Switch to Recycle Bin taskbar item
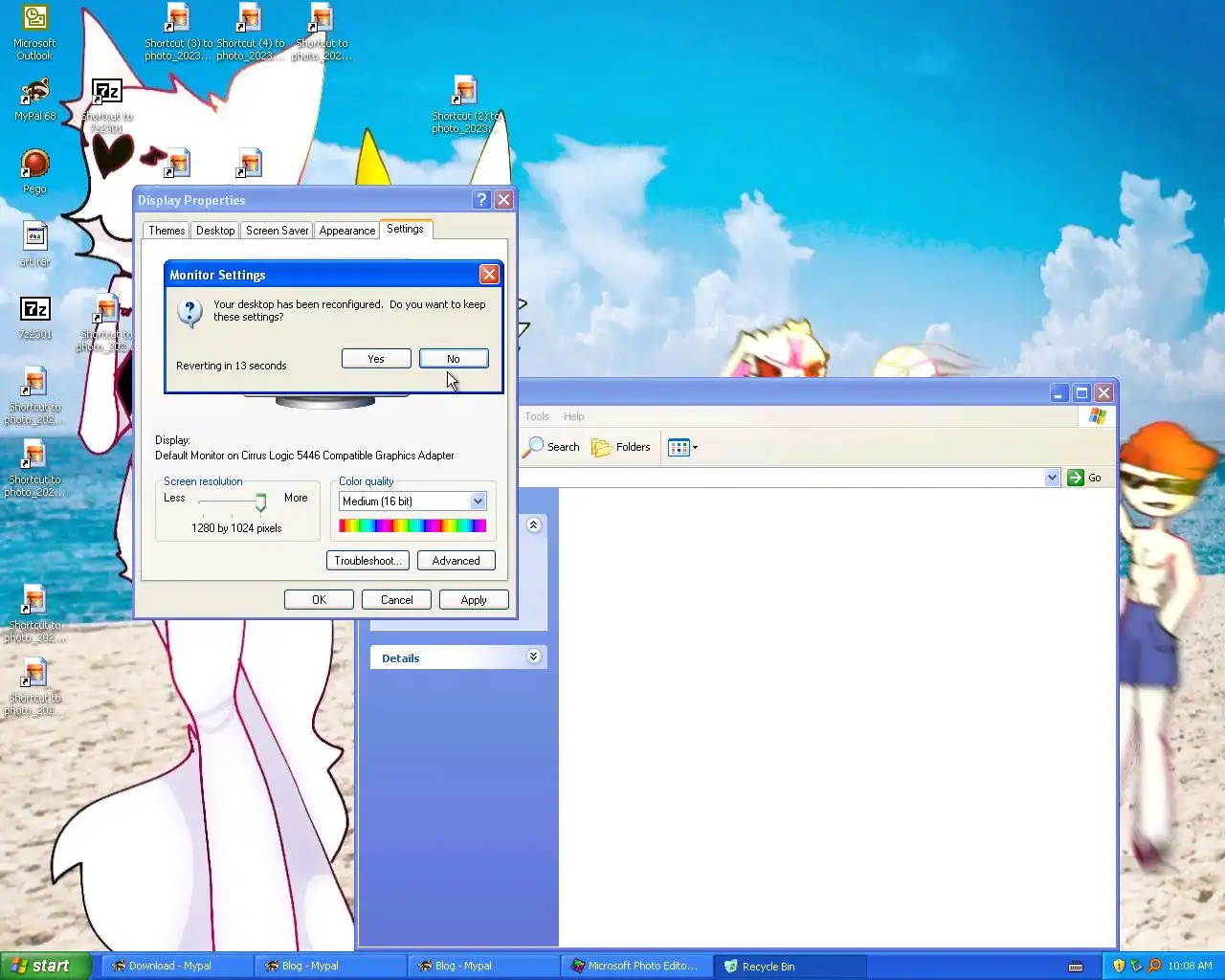Image resolution: width=1225 pixels, height=980 pixels. (790, 966)
